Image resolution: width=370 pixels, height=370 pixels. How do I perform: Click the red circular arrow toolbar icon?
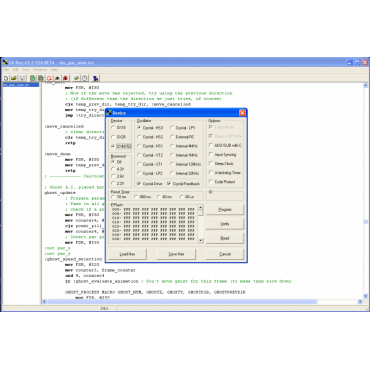49,78
